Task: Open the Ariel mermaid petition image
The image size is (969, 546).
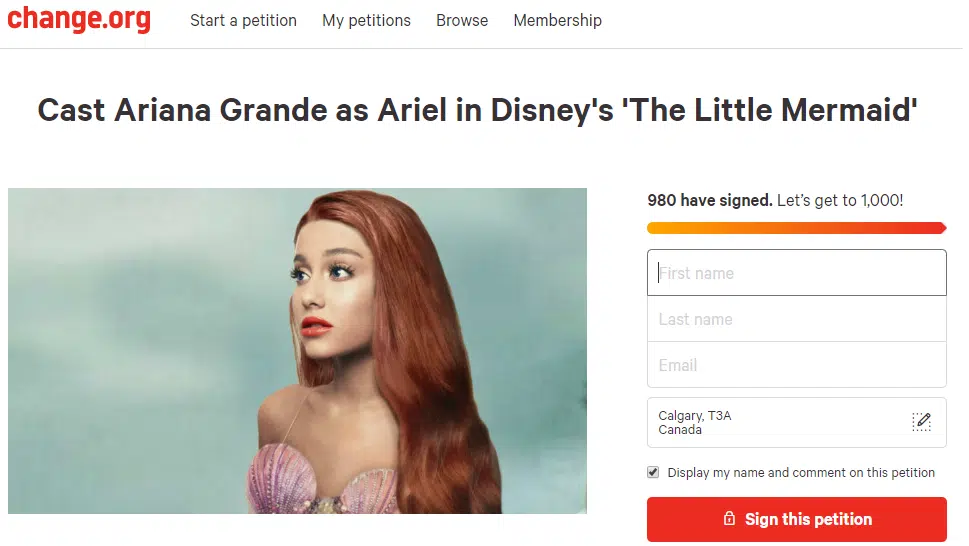Action: tap(297, 350)
